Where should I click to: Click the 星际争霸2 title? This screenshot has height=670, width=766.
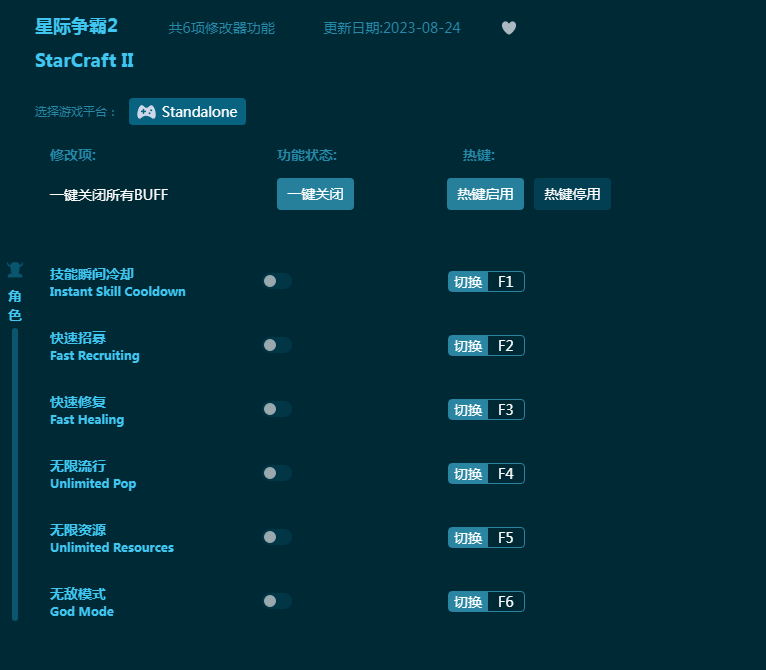click(76, 26)
